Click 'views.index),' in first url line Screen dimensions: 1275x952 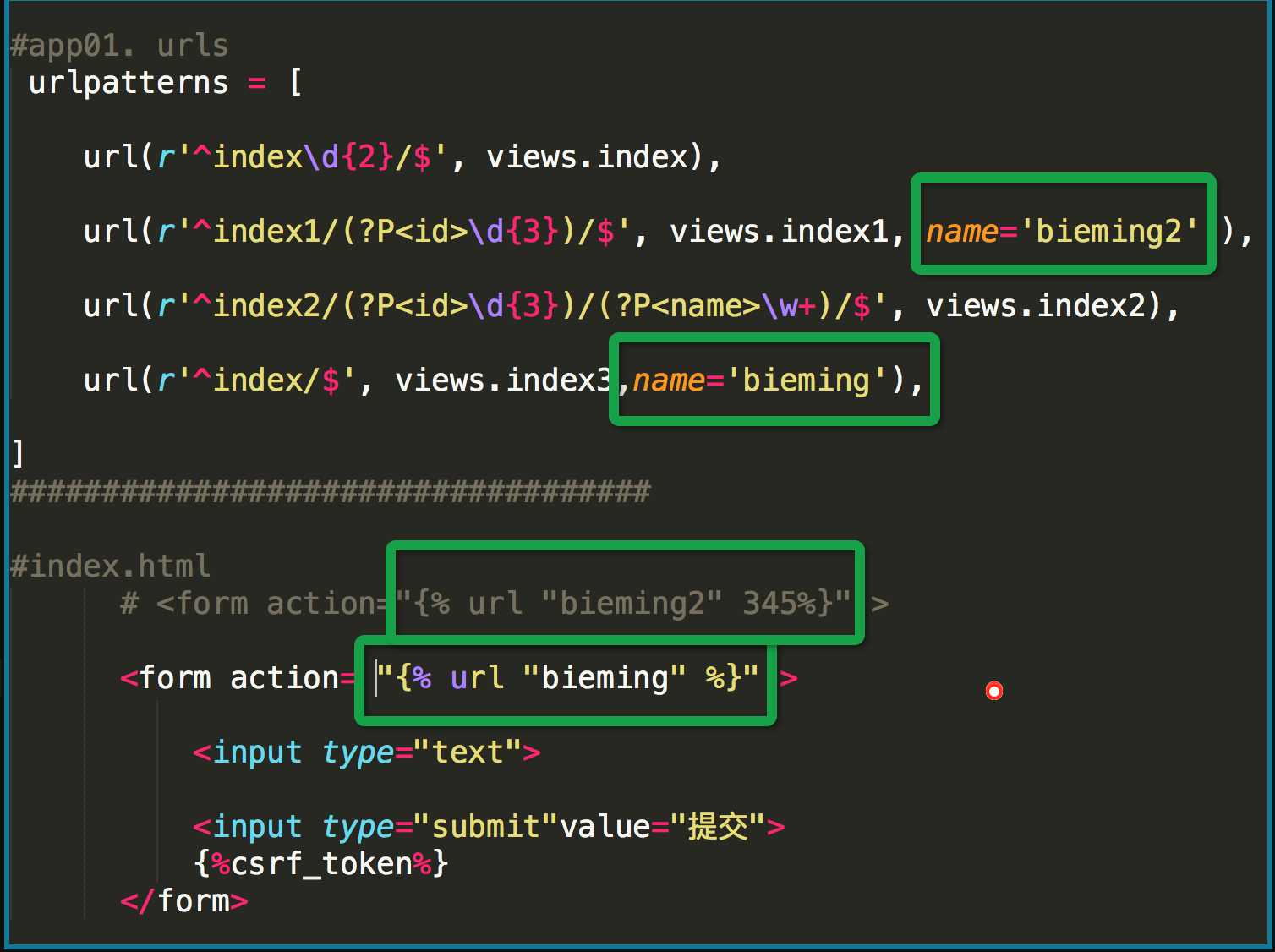[604, 157]
